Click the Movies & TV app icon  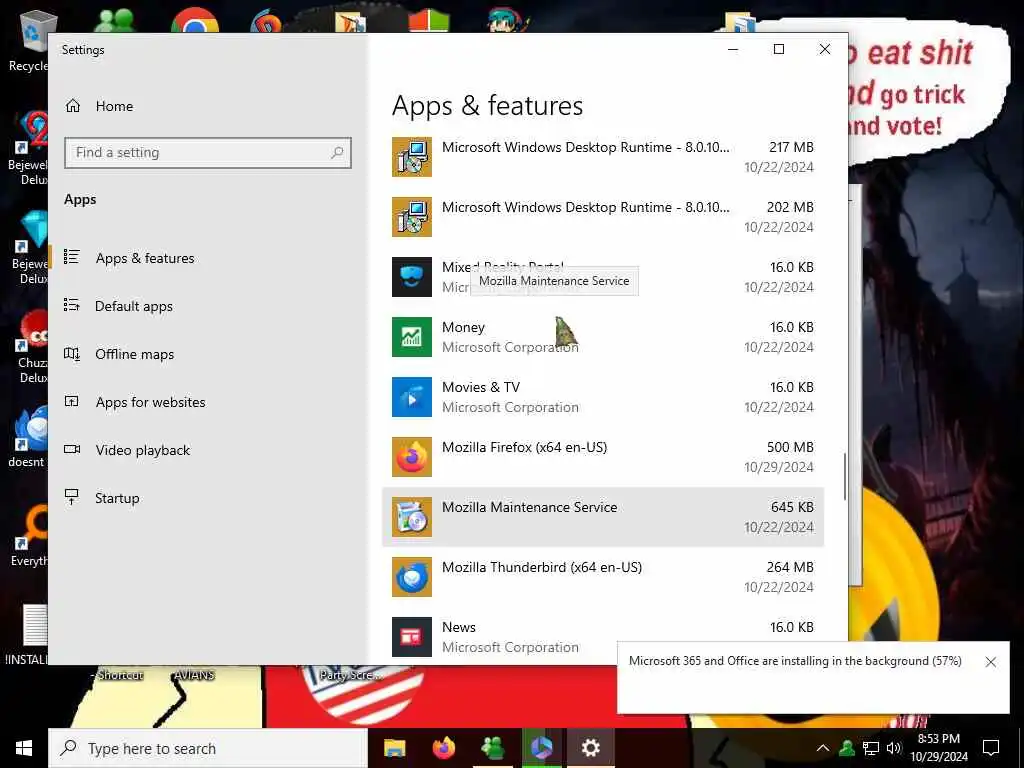point(411,397)
